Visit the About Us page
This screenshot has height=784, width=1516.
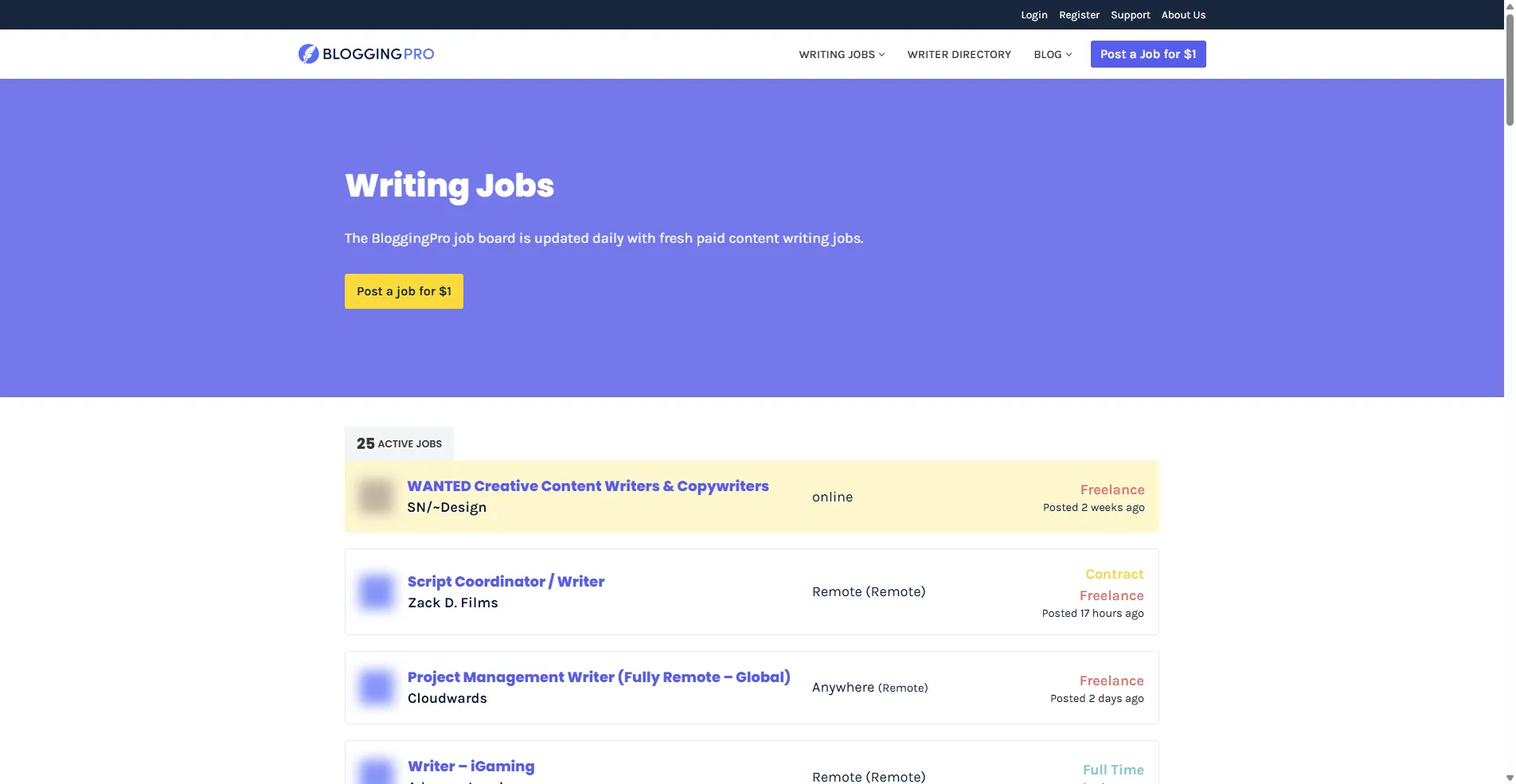point(1183,15)
